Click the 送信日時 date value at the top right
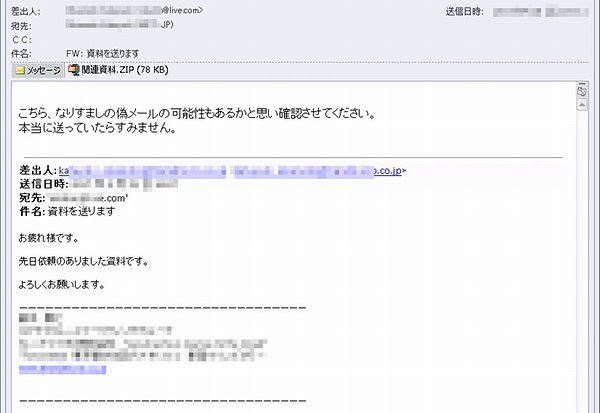 click(540, 12)
